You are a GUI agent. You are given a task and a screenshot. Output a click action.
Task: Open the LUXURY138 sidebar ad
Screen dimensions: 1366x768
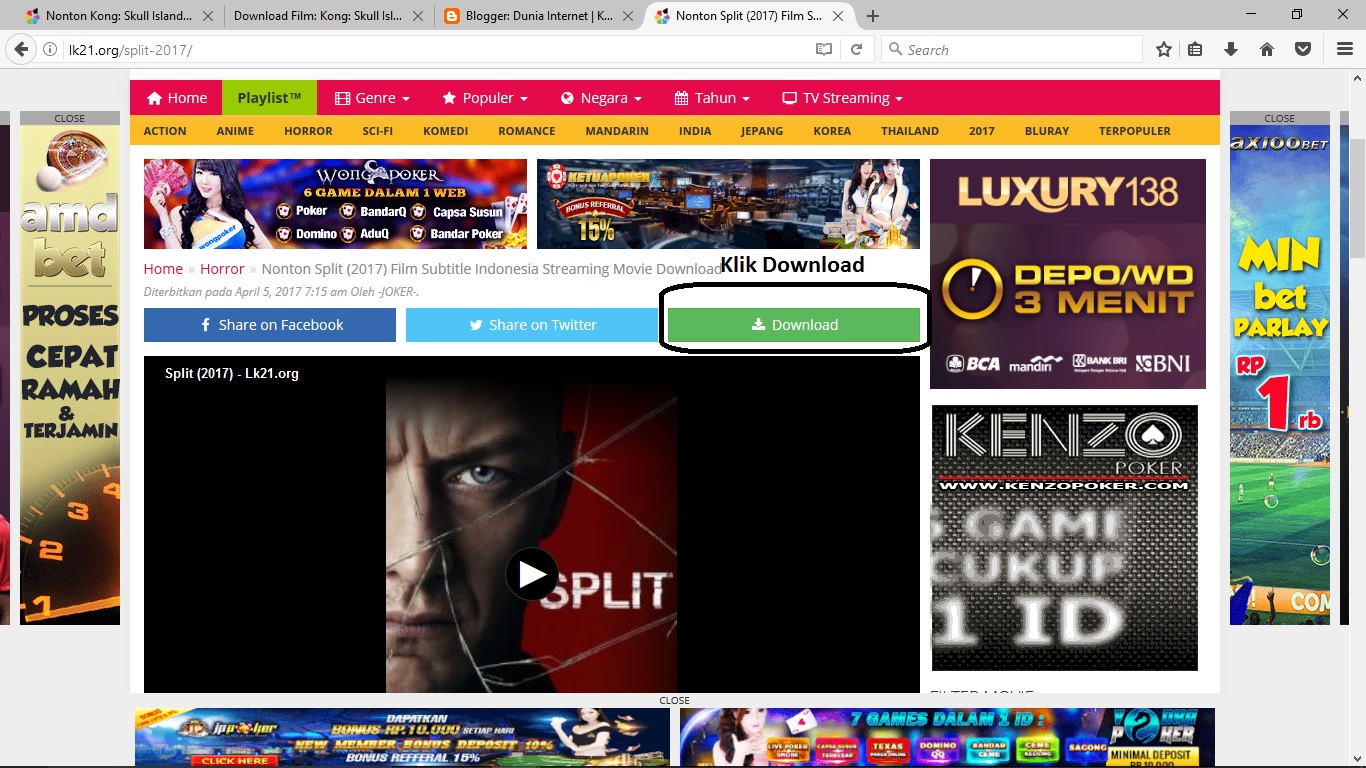pyautogui.click(x=1068, y=274)
